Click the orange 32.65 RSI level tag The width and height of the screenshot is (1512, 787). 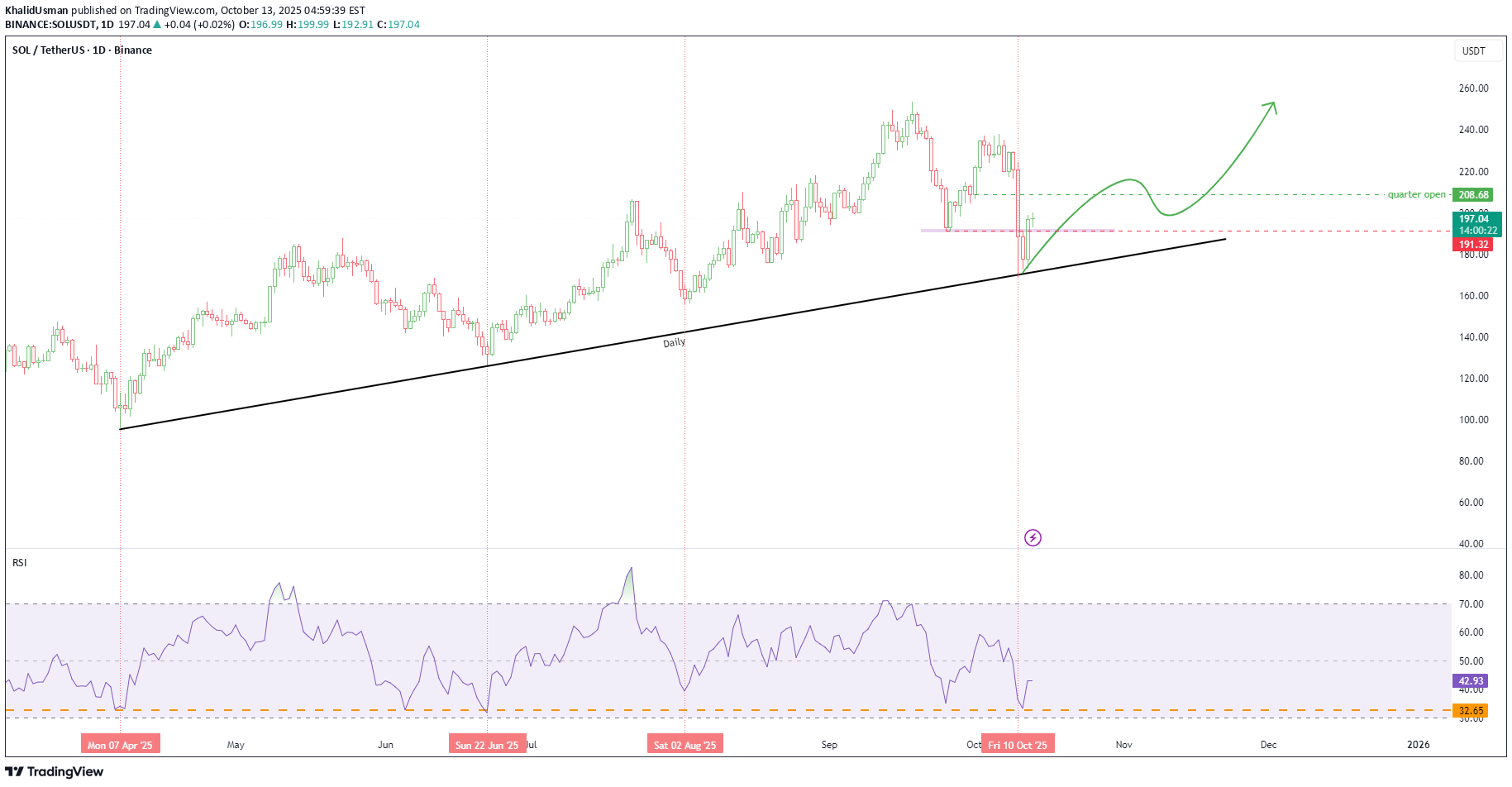click(x=1471, y=710)
